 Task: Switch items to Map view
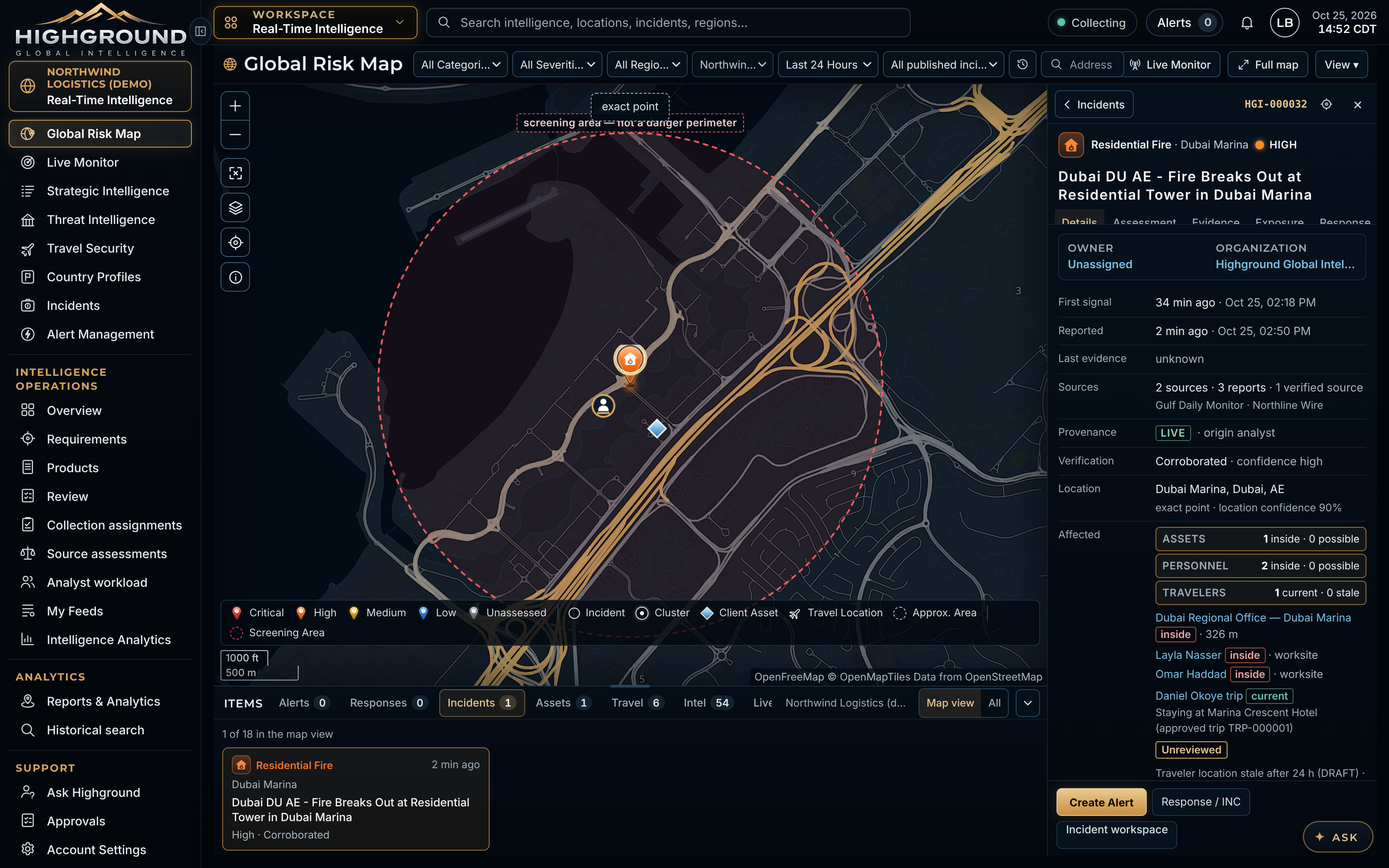[x=950, y=703]
